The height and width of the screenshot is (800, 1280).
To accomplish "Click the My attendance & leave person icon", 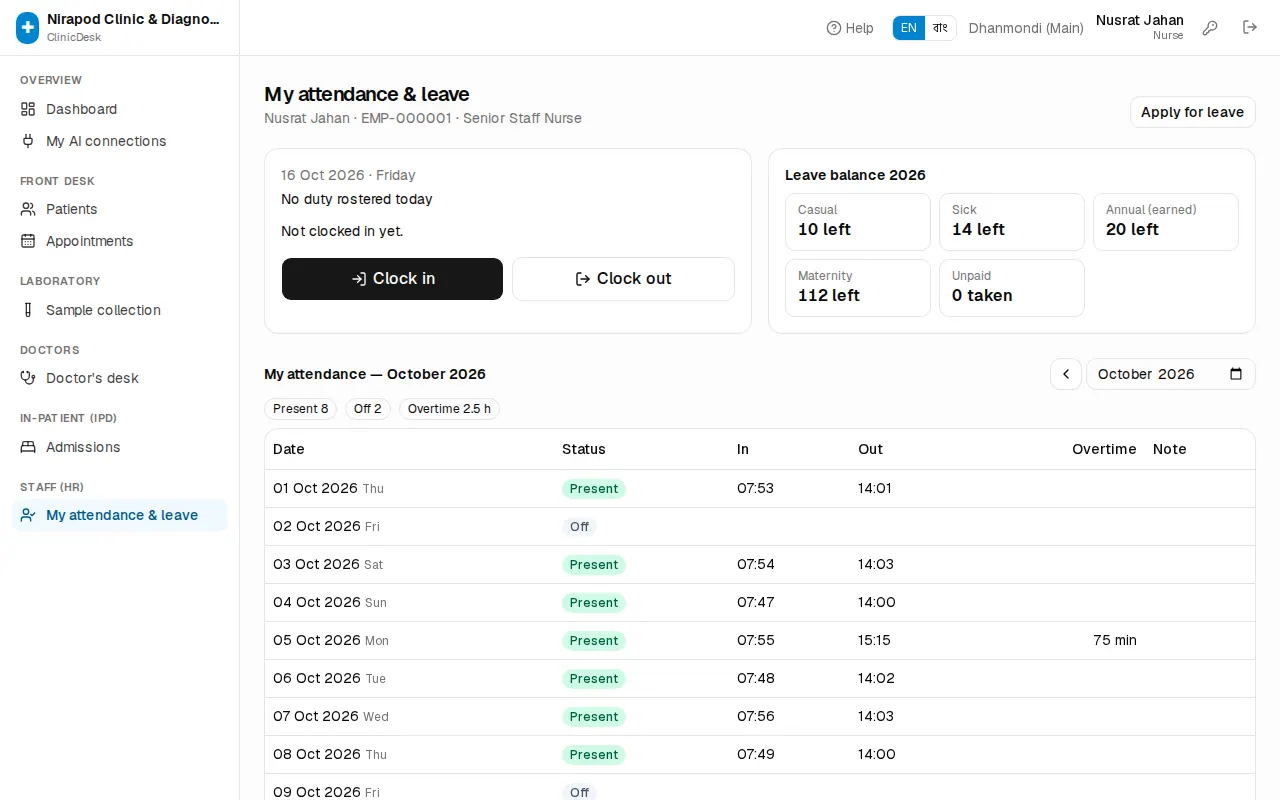I will 28,515.
